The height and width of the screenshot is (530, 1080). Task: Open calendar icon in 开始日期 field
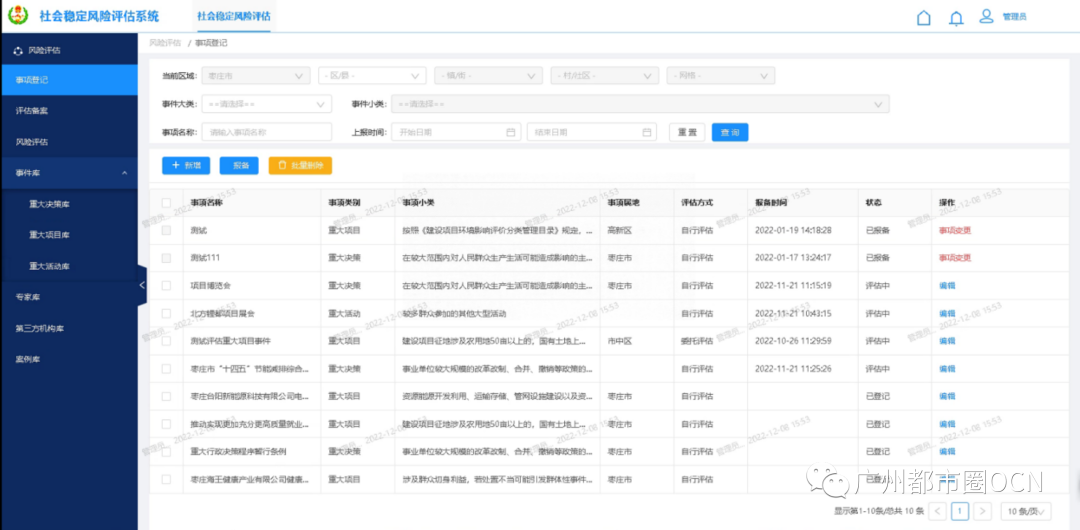coord(510,132)
